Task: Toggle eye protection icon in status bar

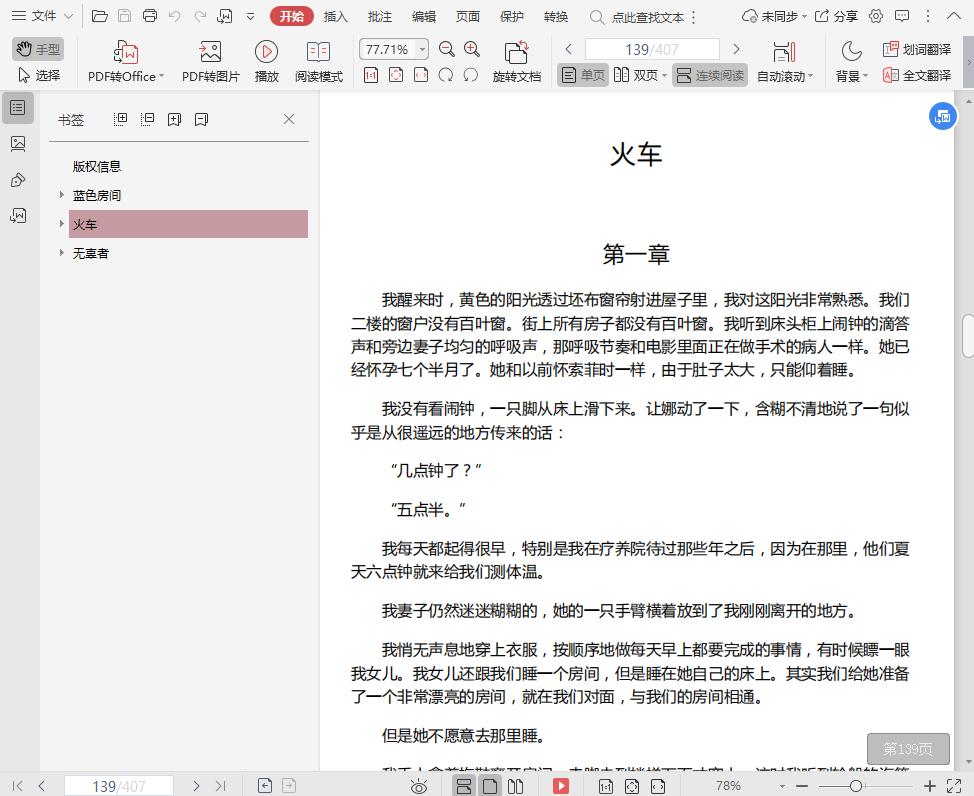Action: point(419,787)
